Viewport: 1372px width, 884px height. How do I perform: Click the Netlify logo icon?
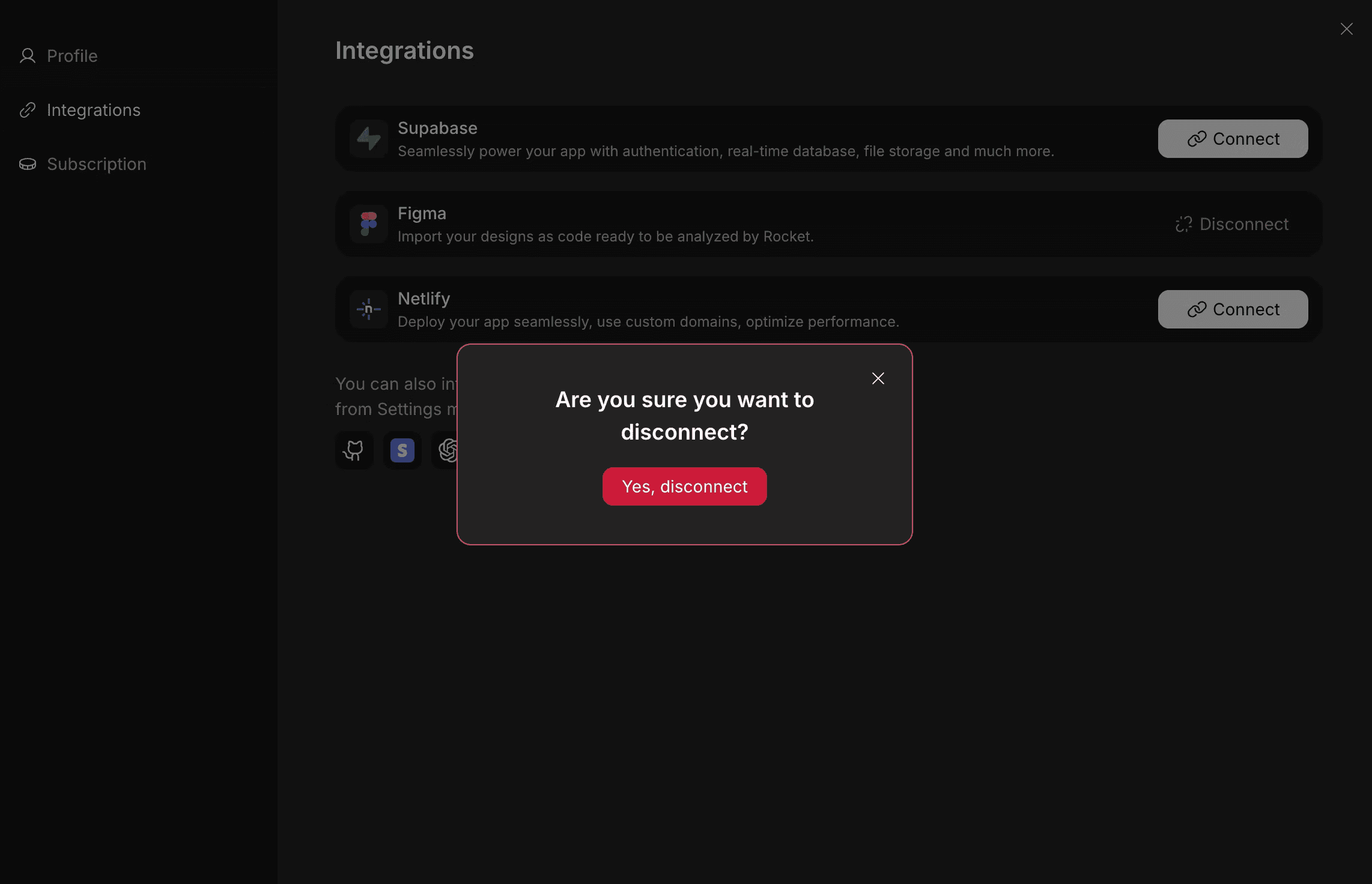click(368, 309)
